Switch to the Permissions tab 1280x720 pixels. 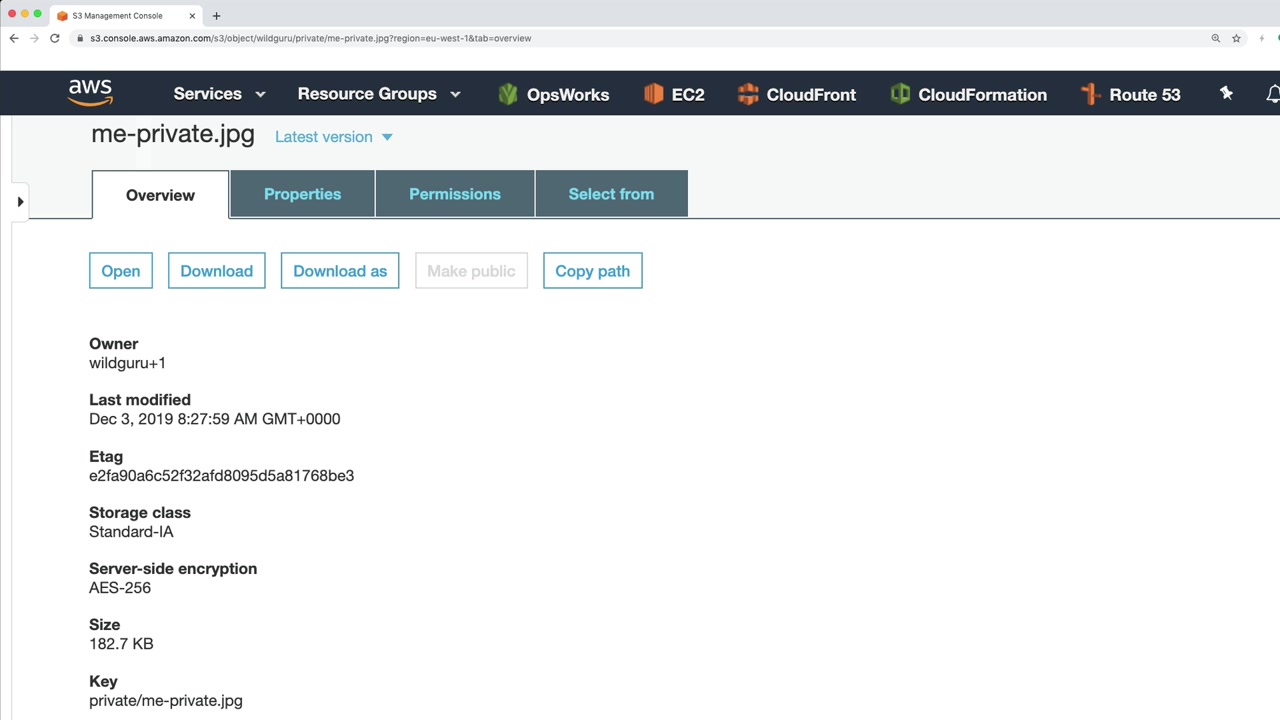coord(455,194)
